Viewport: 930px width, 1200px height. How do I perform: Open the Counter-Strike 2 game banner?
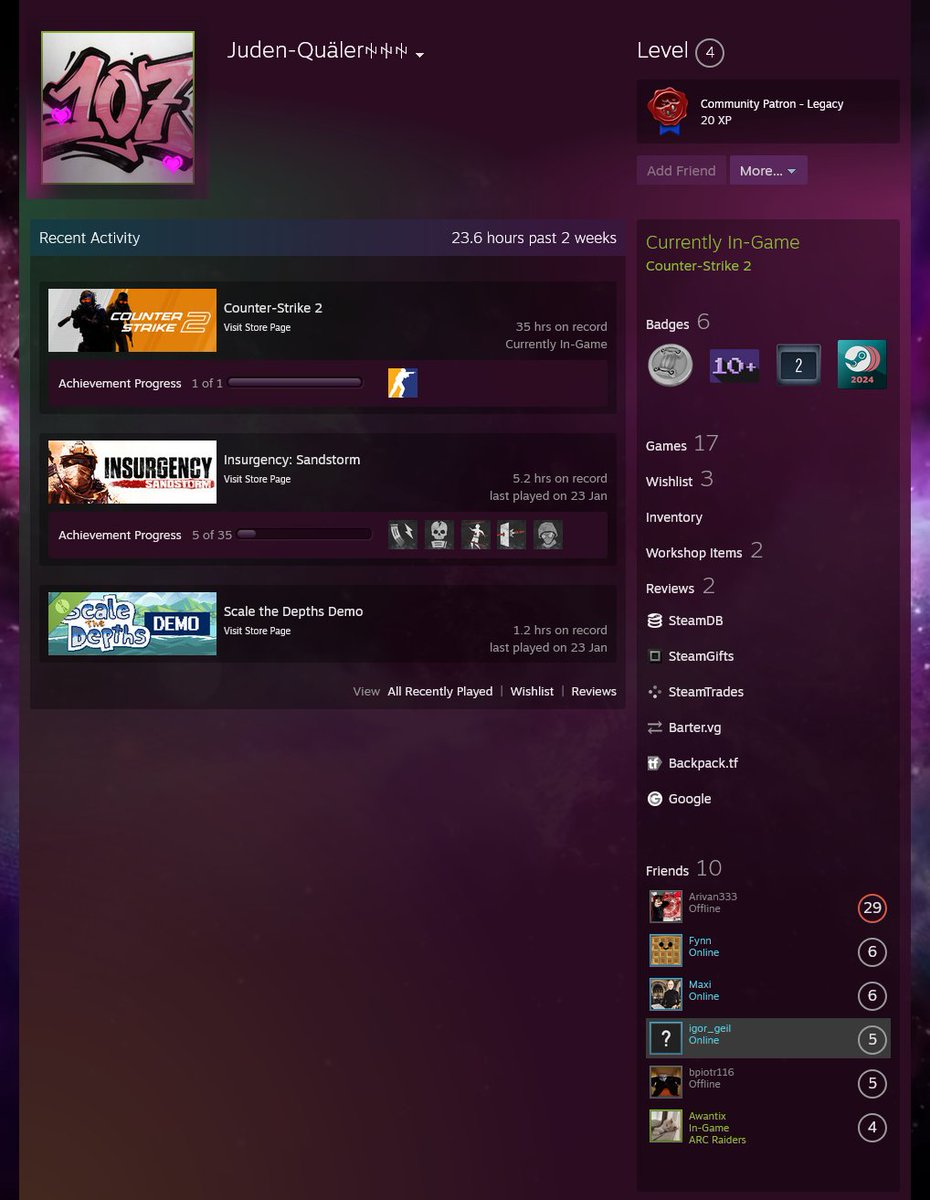coord(132,320)
